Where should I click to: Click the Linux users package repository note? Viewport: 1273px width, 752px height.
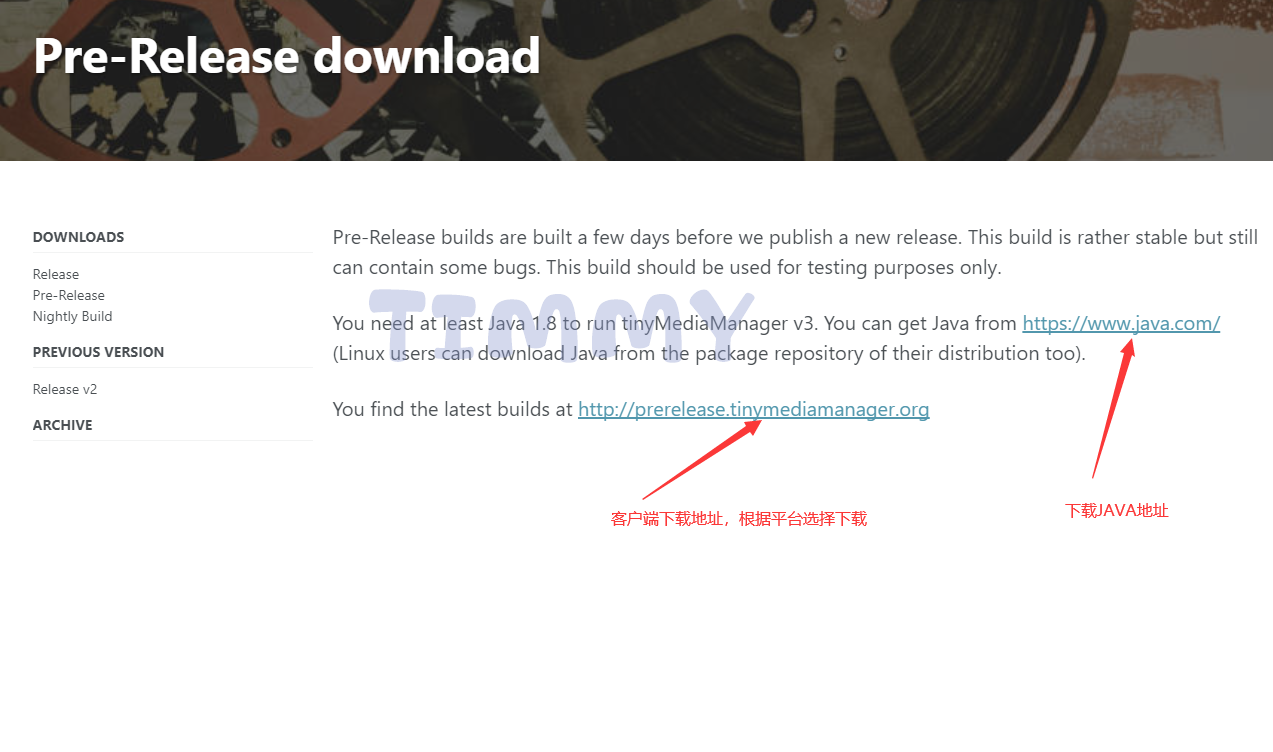click(x=709, y=353)
